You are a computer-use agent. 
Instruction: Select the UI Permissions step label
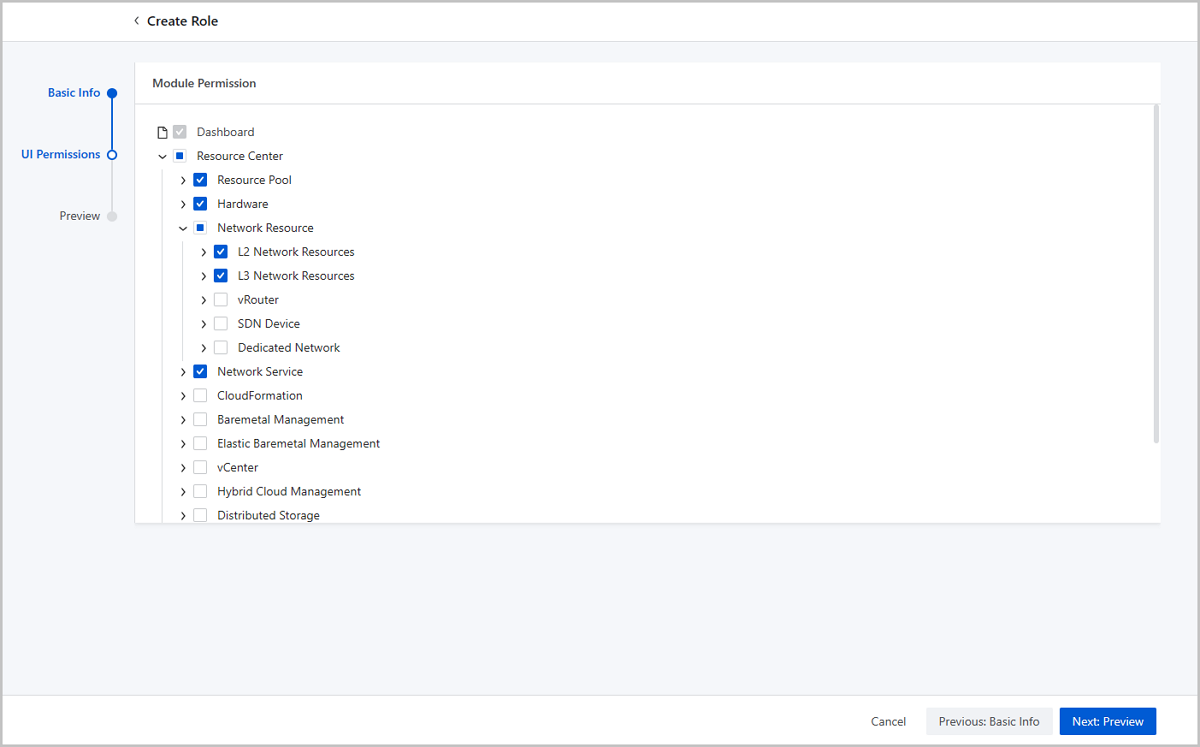[x=61, y=155]
